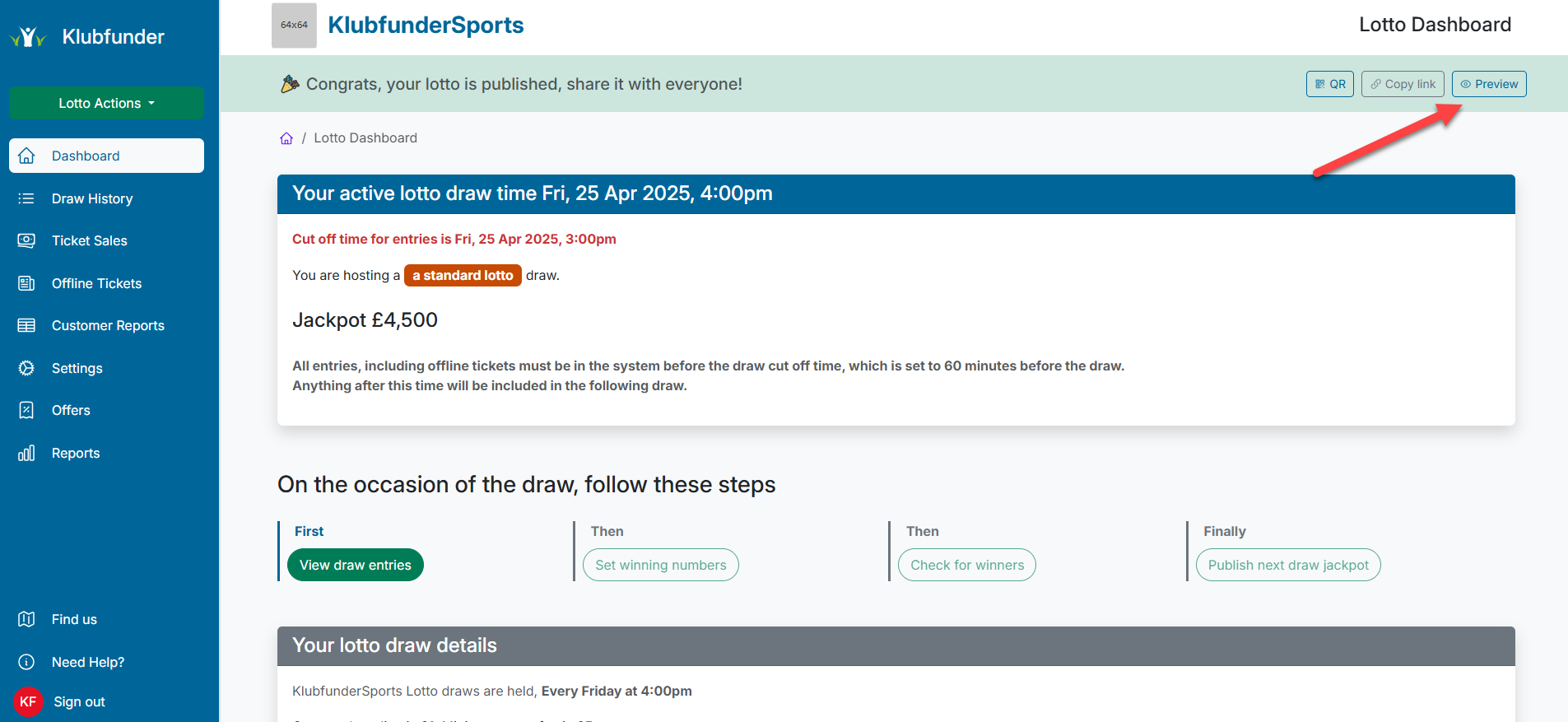Screen dimensions: 1568x722
Task: Expand the Lotto Actions dropdown
Action: 106,103
